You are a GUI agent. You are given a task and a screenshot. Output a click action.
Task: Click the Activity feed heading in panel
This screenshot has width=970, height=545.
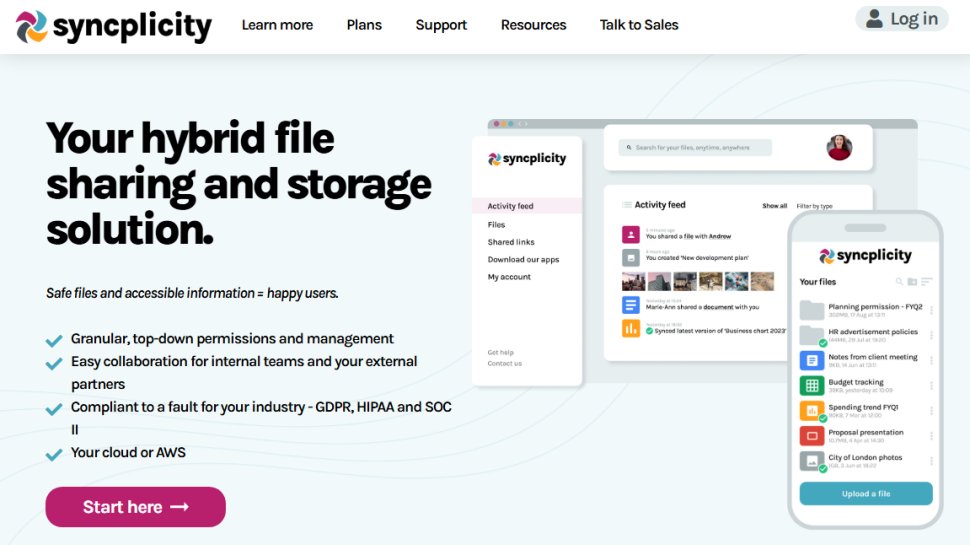(x=659, y=205)
